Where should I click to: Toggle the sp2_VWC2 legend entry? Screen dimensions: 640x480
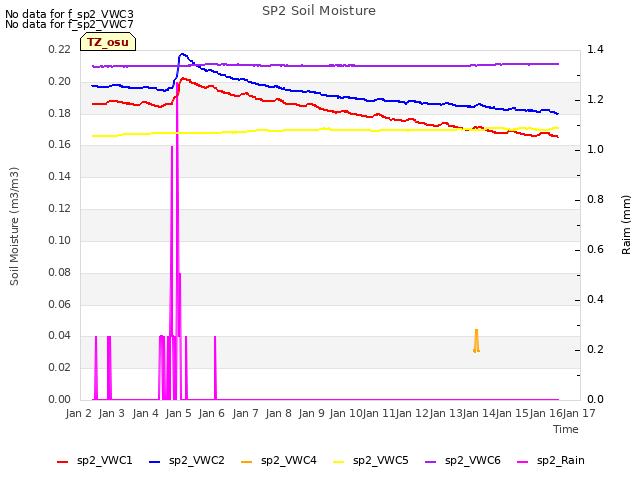pos(187,461)
